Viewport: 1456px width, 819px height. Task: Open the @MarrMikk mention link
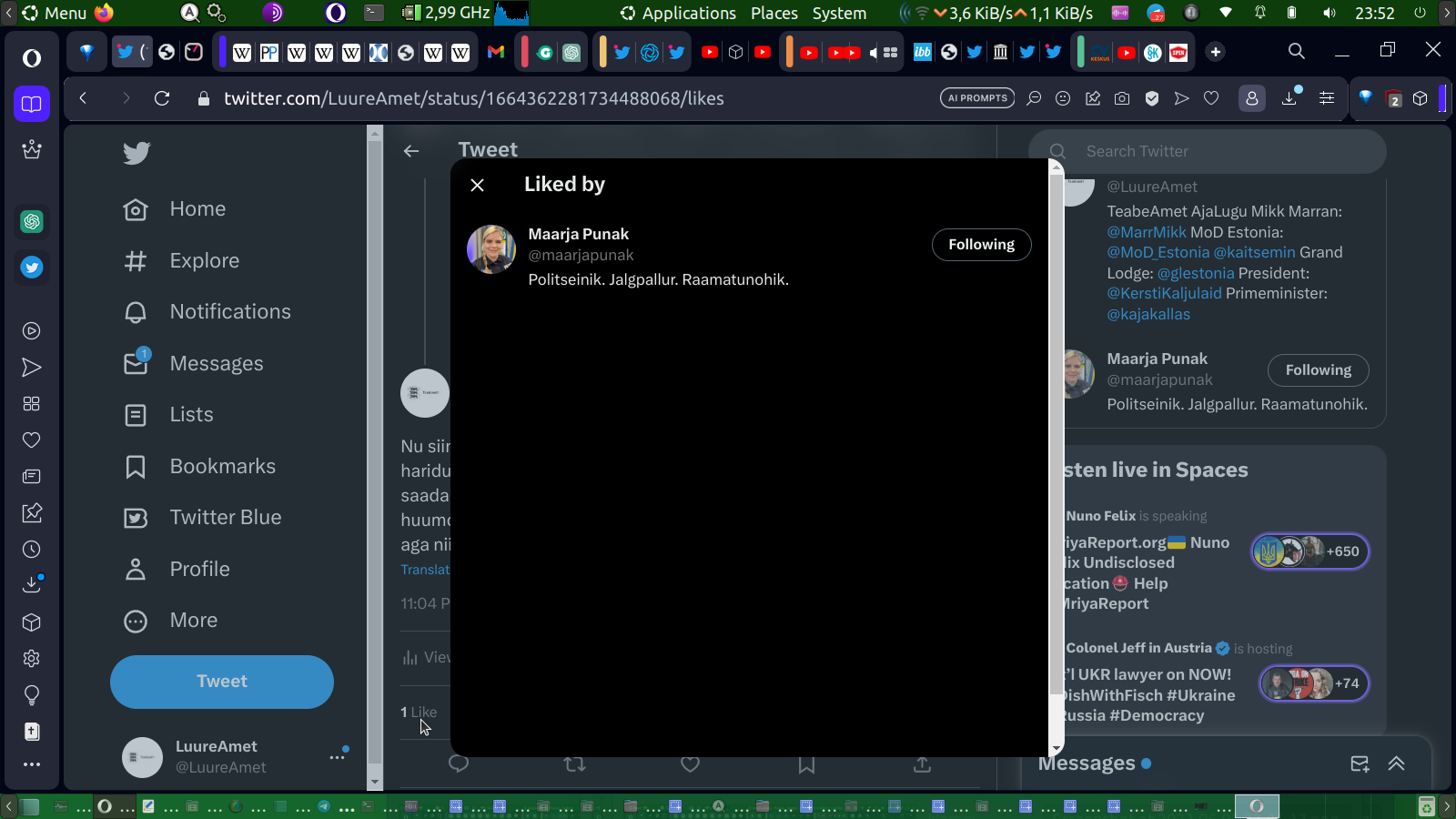(x=1147, y=232)
